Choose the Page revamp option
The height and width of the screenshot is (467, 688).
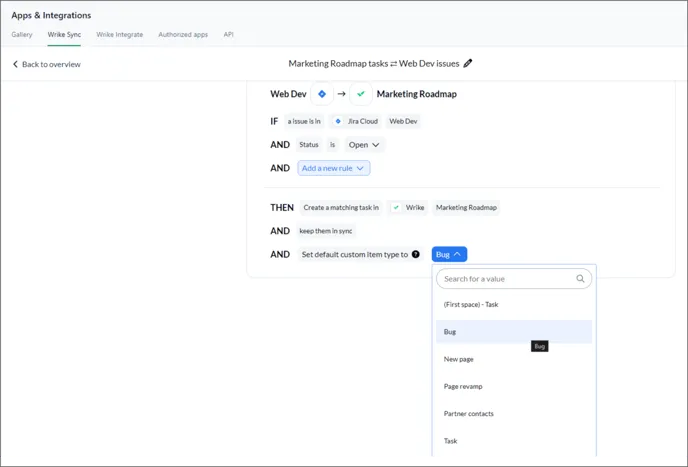514,386
